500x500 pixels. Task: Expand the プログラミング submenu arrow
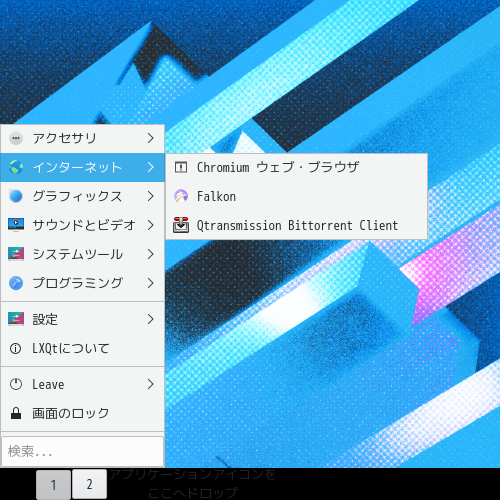click(151, 283)
